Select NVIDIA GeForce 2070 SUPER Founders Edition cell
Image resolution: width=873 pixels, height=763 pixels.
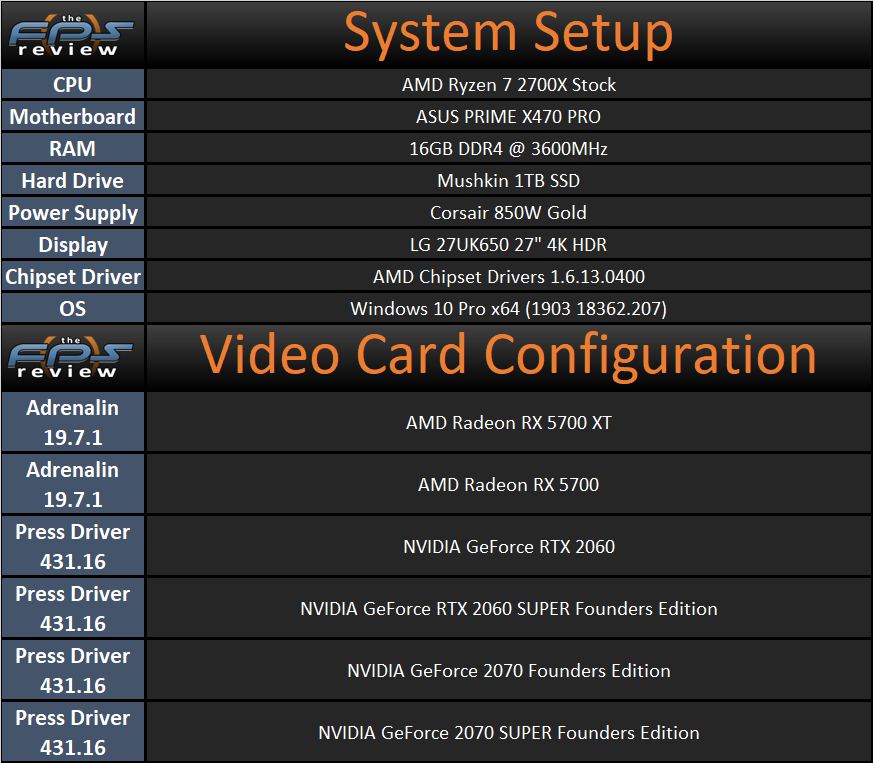509,732
